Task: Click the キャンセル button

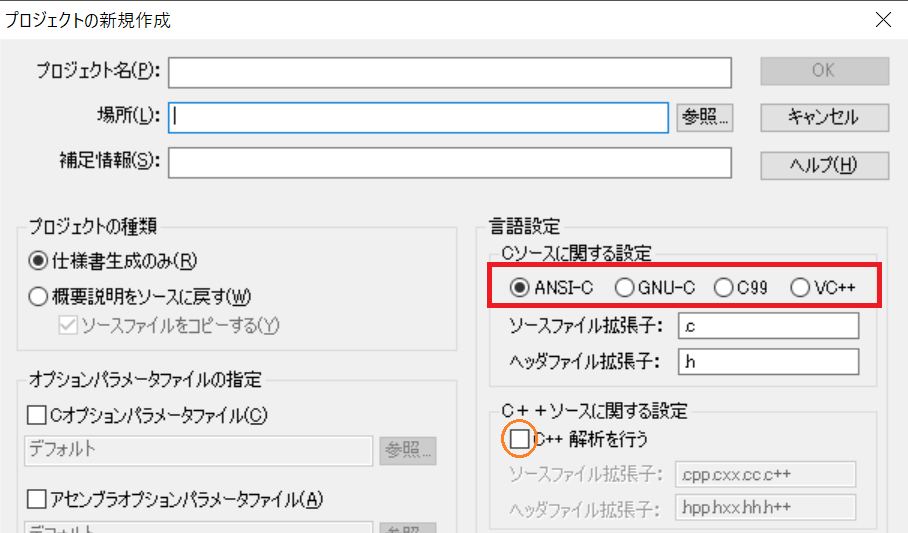Action: point(824,117)
